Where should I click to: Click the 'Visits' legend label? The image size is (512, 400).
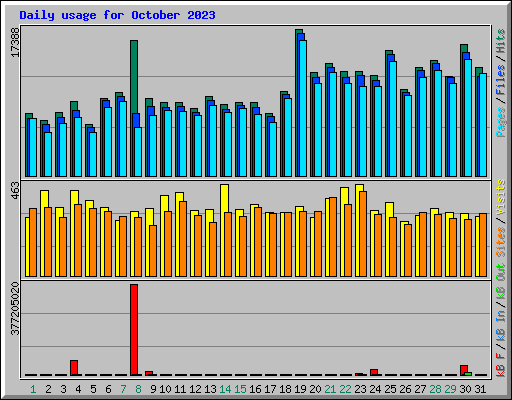pyautogui.click(x=501, y=198)
